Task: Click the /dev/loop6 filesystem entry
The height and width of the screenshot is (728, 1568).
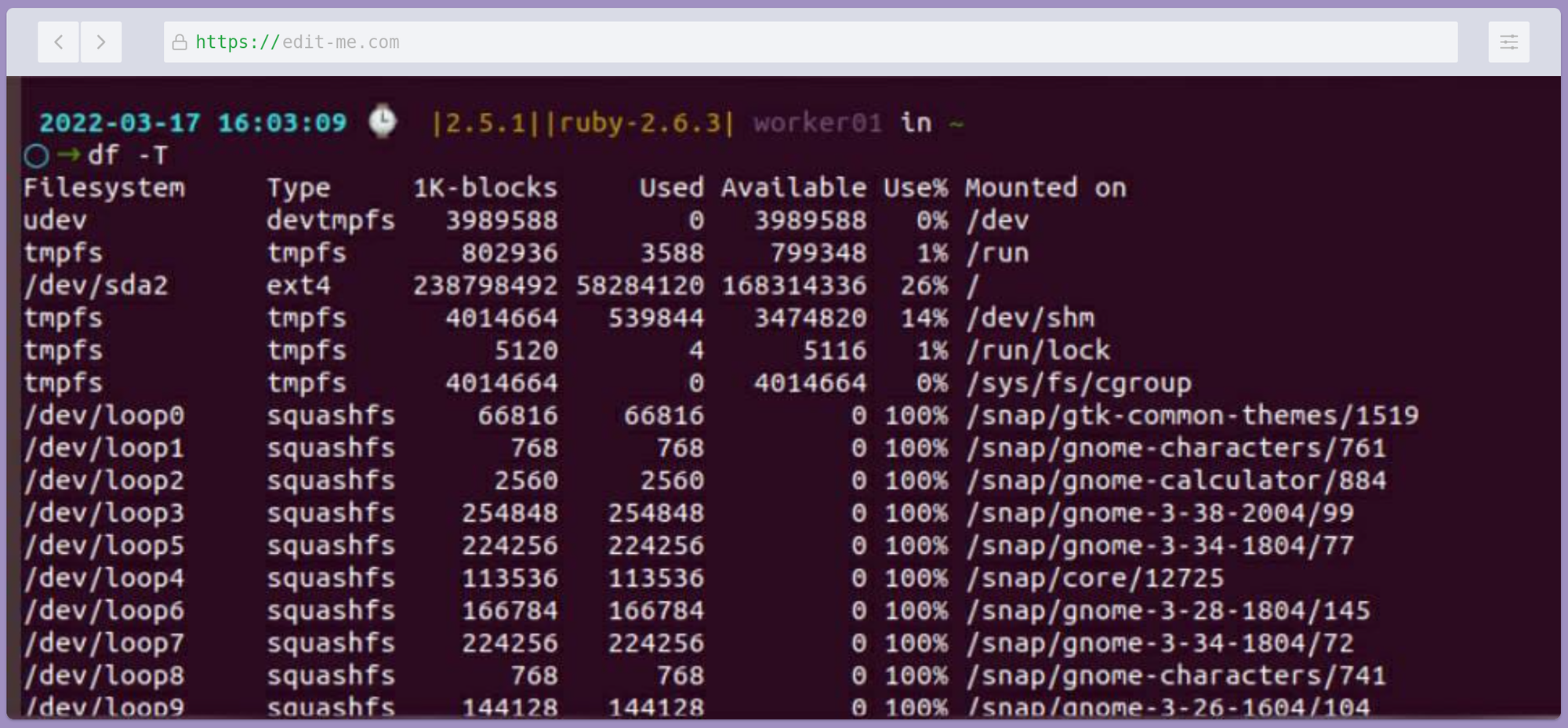Action: [x=104, y=611]
